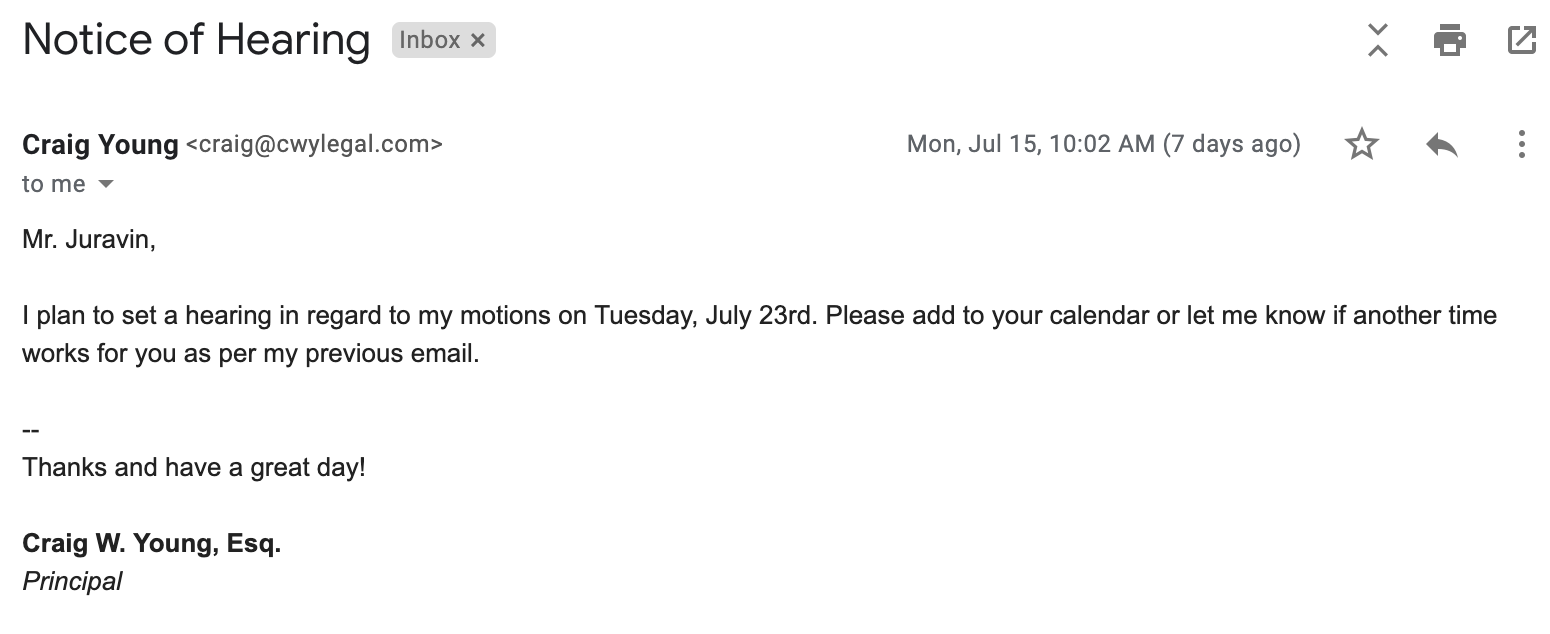
Task: Click the "Mr. Juravin," greeting line
Action: click(89, 240)
